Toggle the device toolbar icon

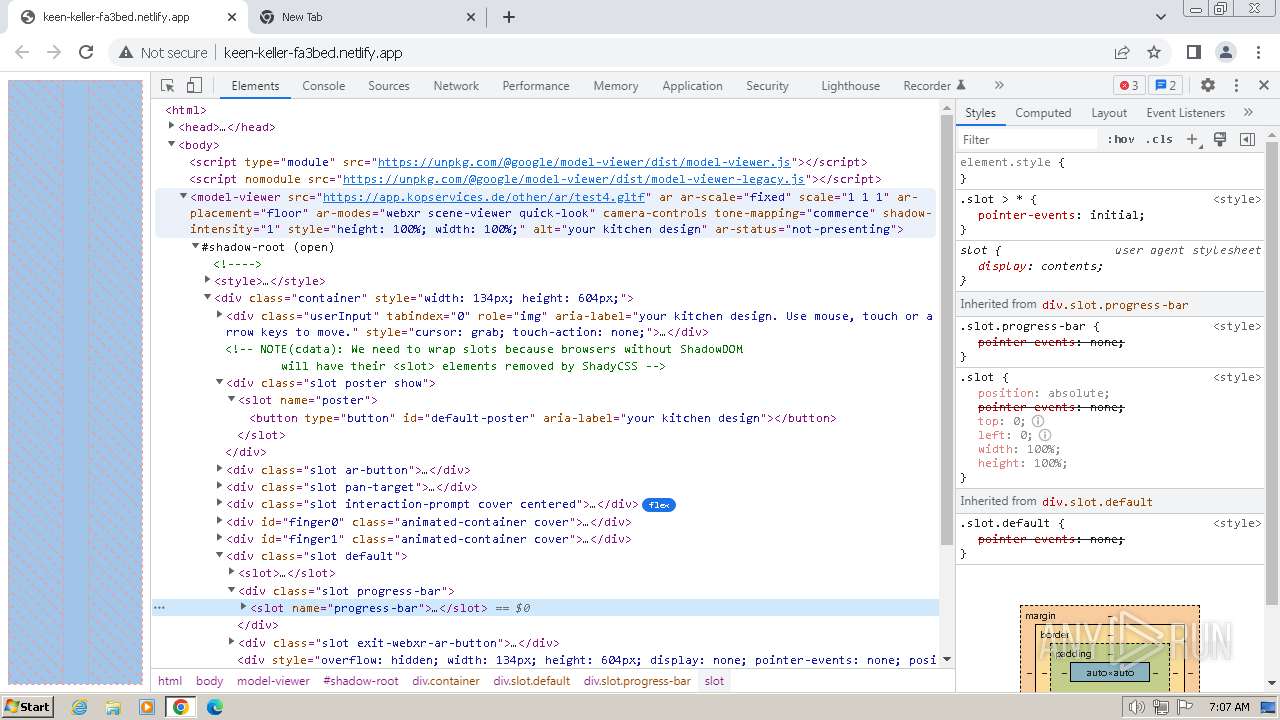click(195, 86)
